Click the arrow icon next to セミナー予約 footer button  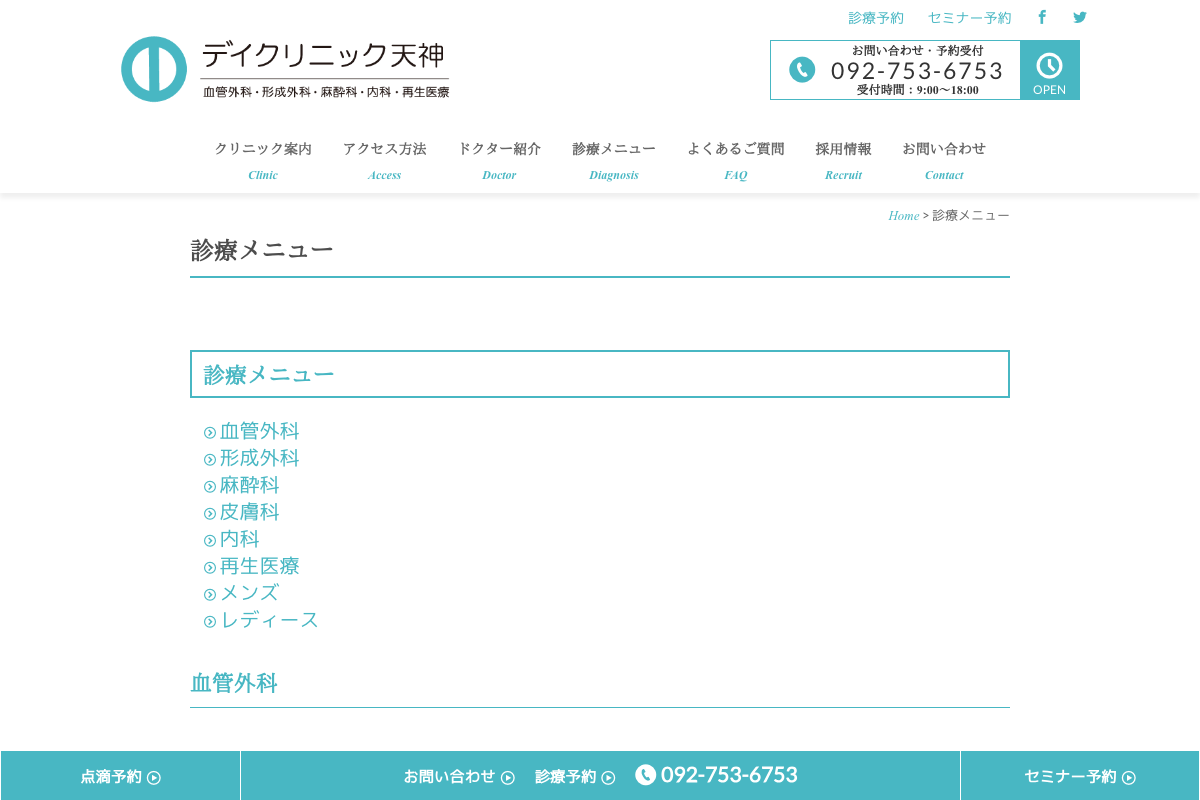pos(1131,776)
